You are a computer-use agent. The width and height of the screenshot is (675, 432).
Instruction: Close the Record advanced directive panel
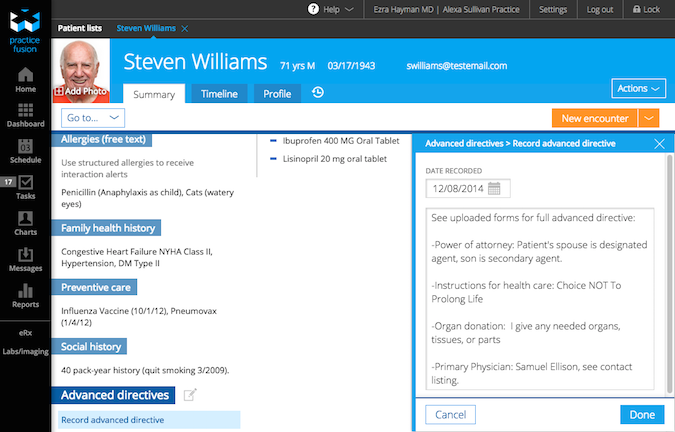tap(659, 144)
